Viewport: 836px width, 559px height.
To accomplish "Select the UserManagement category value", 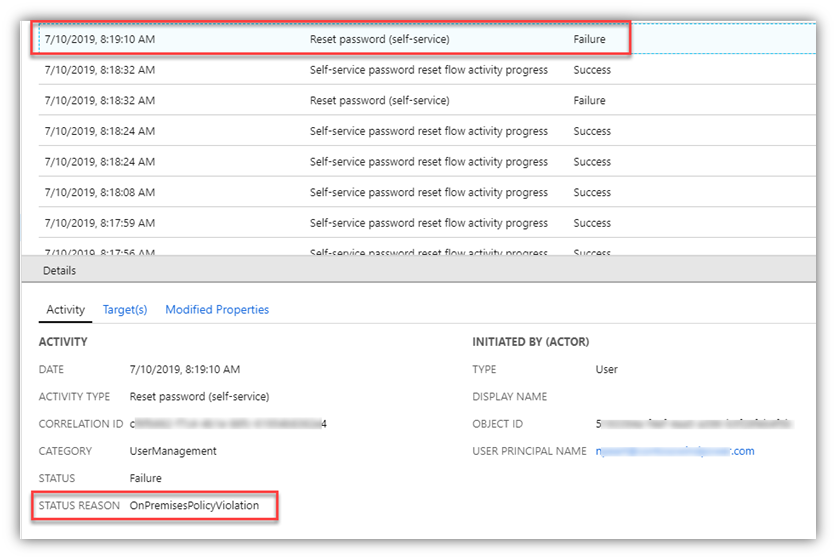I will click(173, 451).
